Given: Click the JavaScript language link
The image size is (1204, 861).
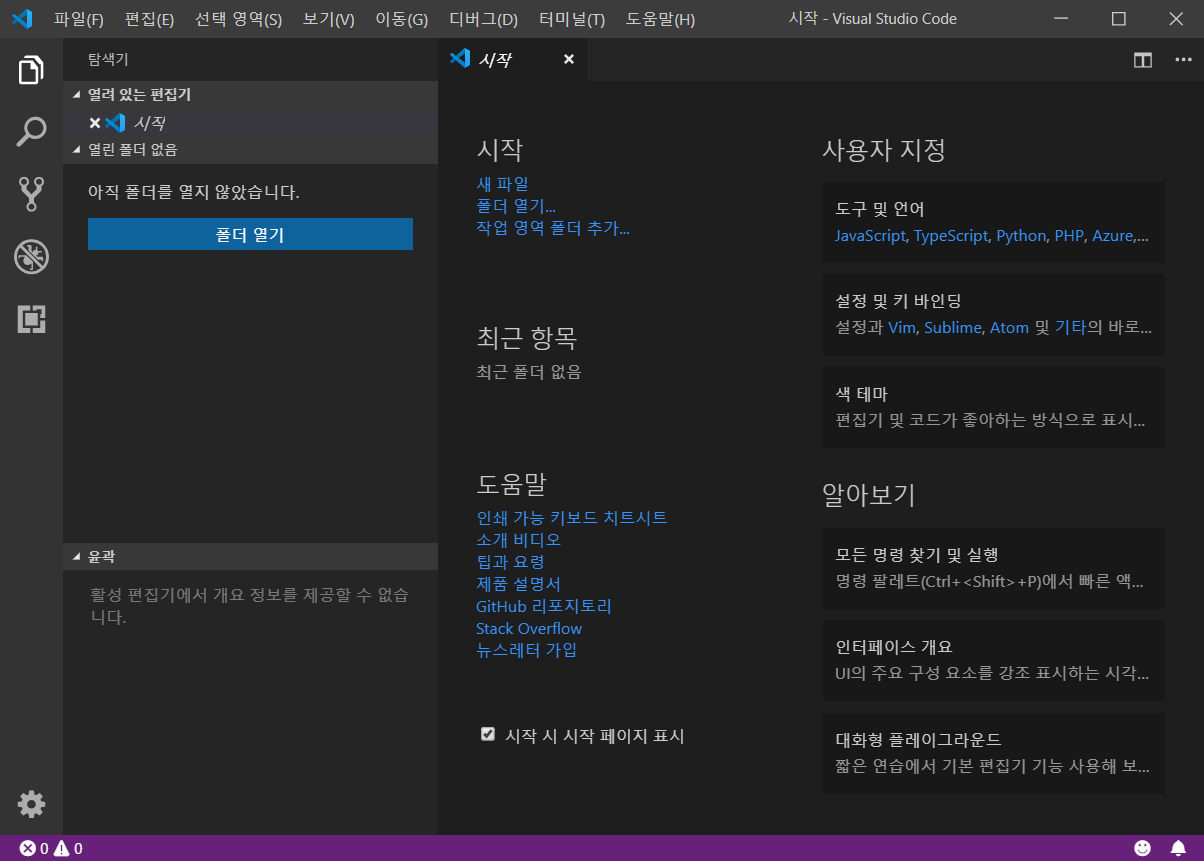Looking at the screenshot, I should [x=871, y=236].
